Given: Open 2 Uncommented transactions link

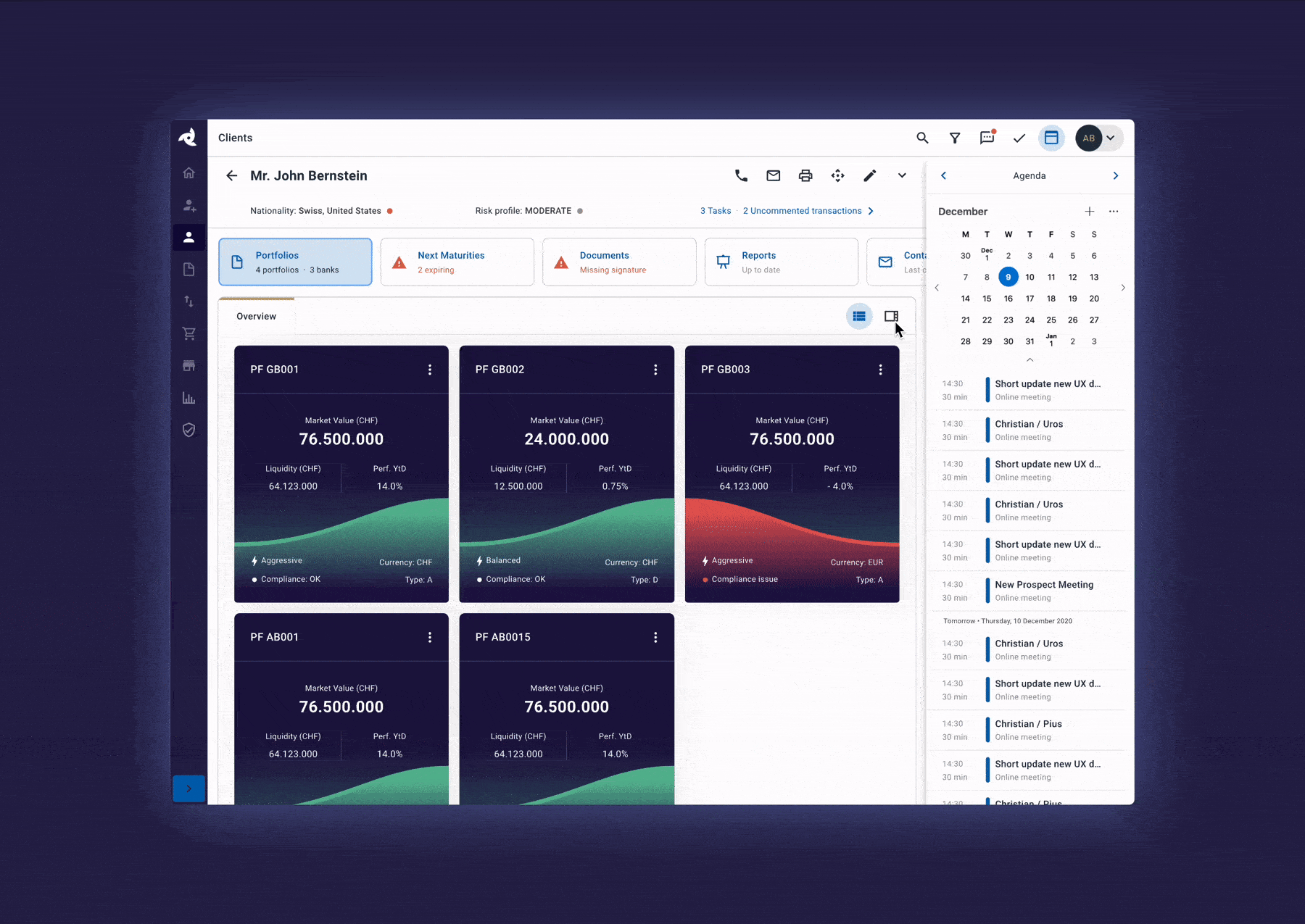Looking at the screenshot, I should (803, 211).
